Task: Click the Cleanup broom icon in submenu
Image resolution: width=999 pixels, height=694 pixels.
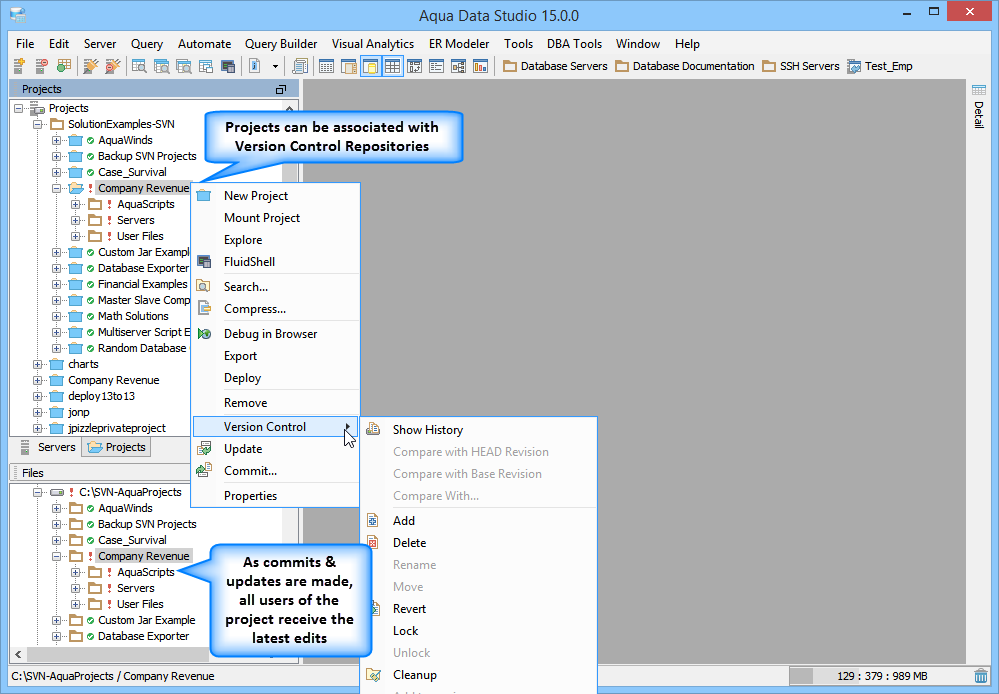Action: pos(373,675)
